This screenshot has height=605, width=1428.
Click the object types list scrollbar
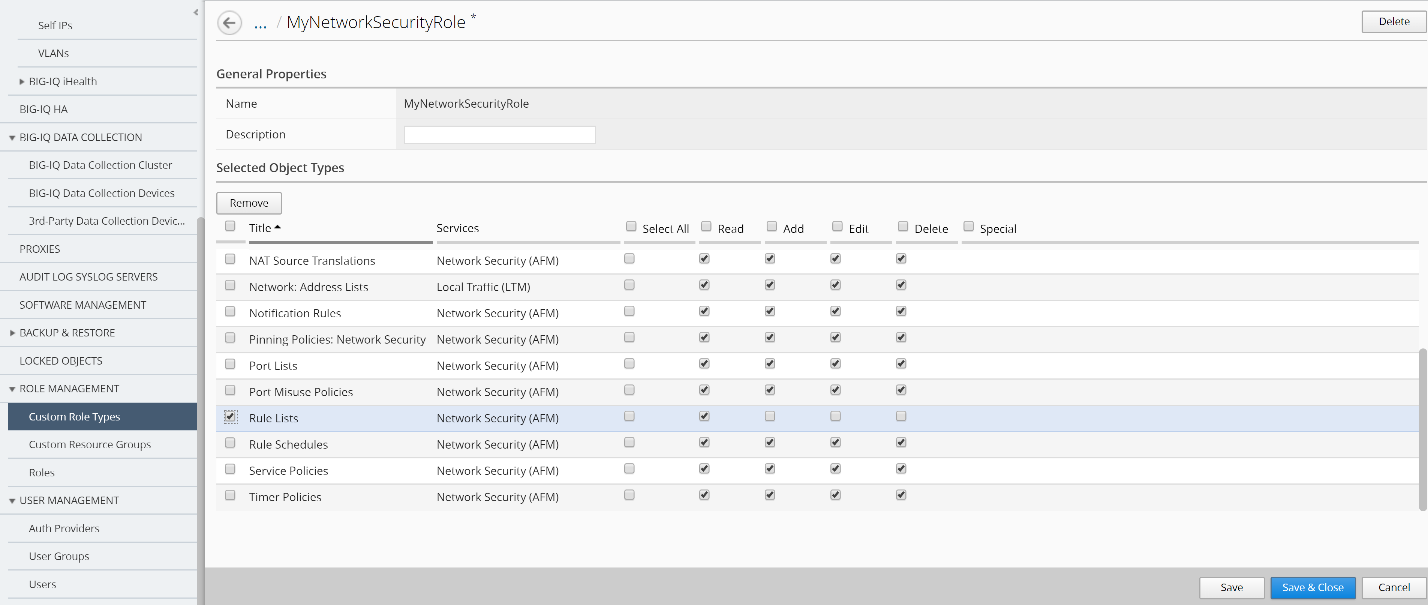click(1422, 429)
